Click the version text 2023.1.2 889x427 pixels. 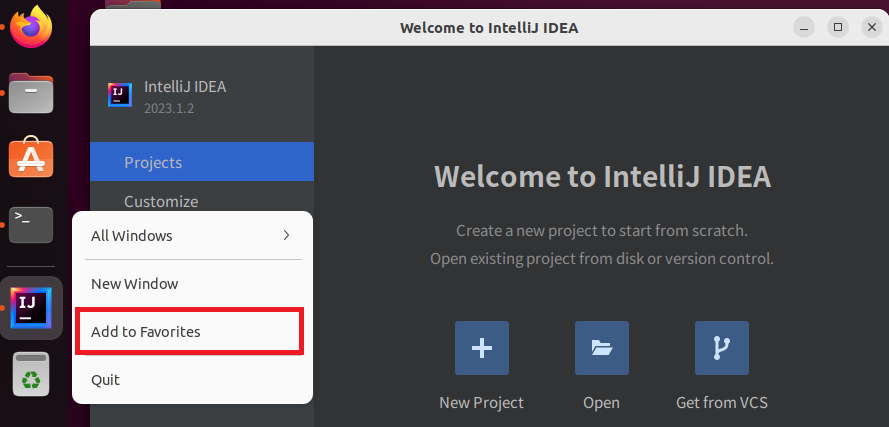[x=169, y=108]
